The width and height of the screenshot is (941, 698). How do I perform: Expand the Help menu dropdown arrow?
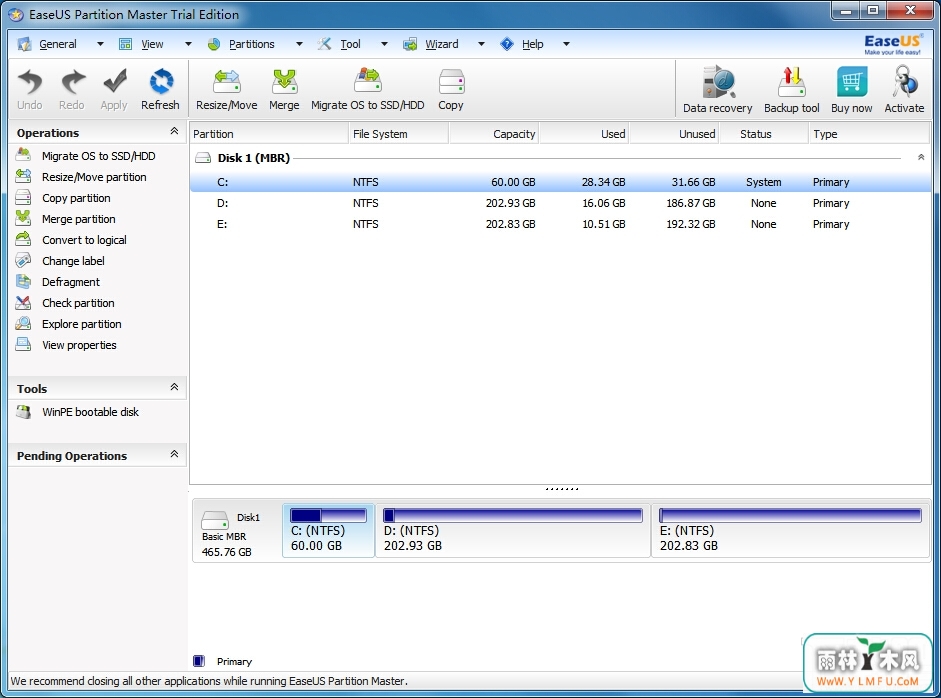566,44
